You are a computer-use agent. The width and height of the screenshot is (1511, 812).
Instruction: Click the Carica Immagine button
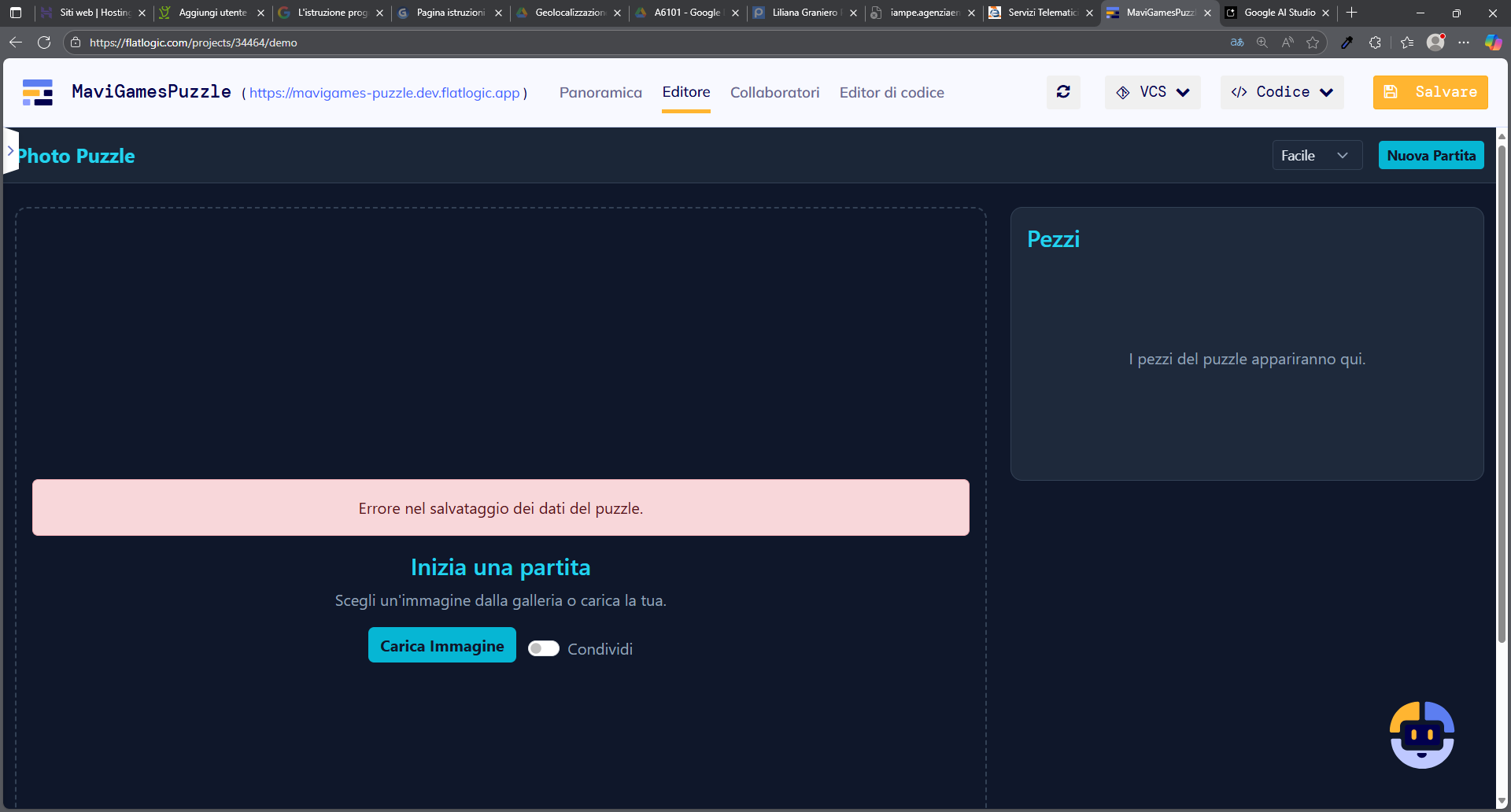(x=441, y=645)
